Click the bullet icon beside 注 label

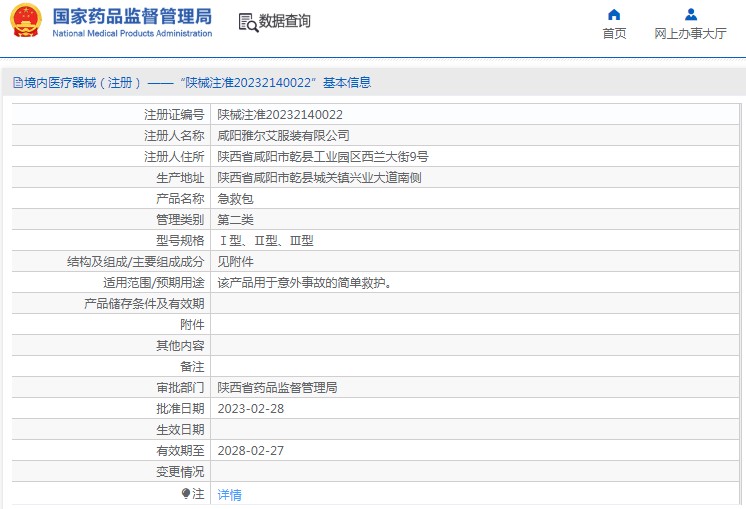point(186,494)
